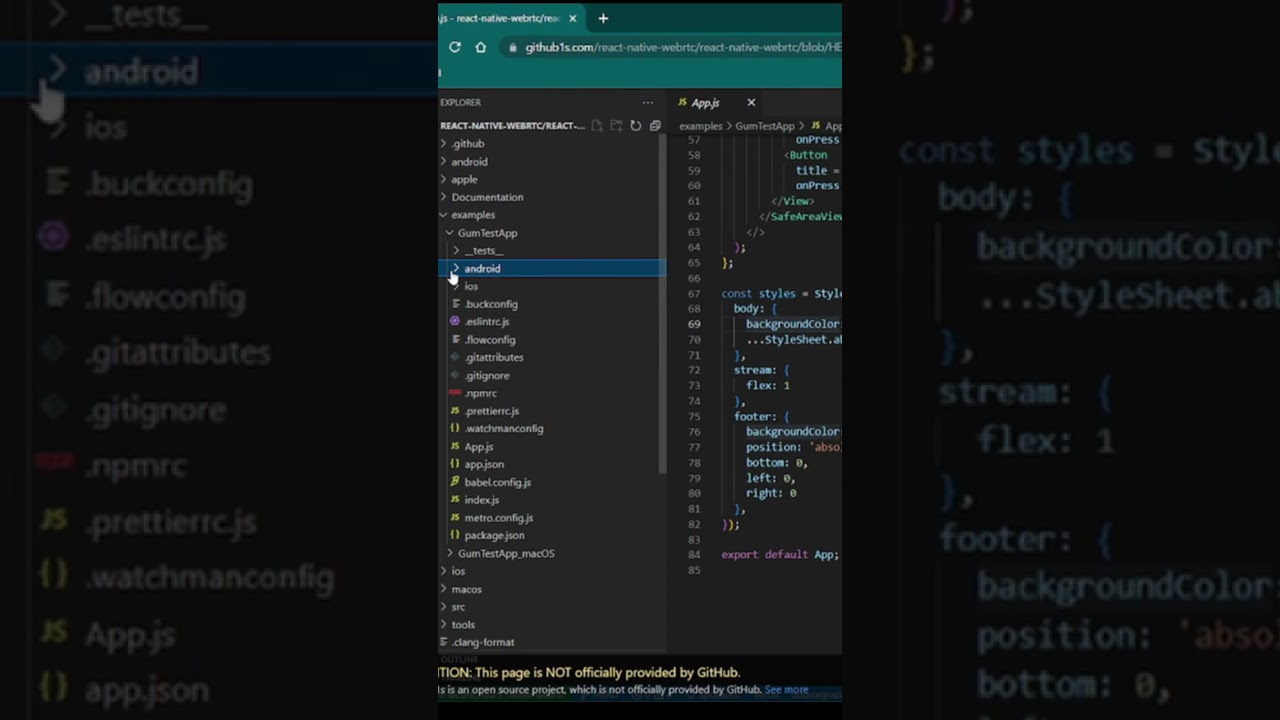Reload the page with the browser refresh icon
The image size is (1280, 720).
(455, 47)
